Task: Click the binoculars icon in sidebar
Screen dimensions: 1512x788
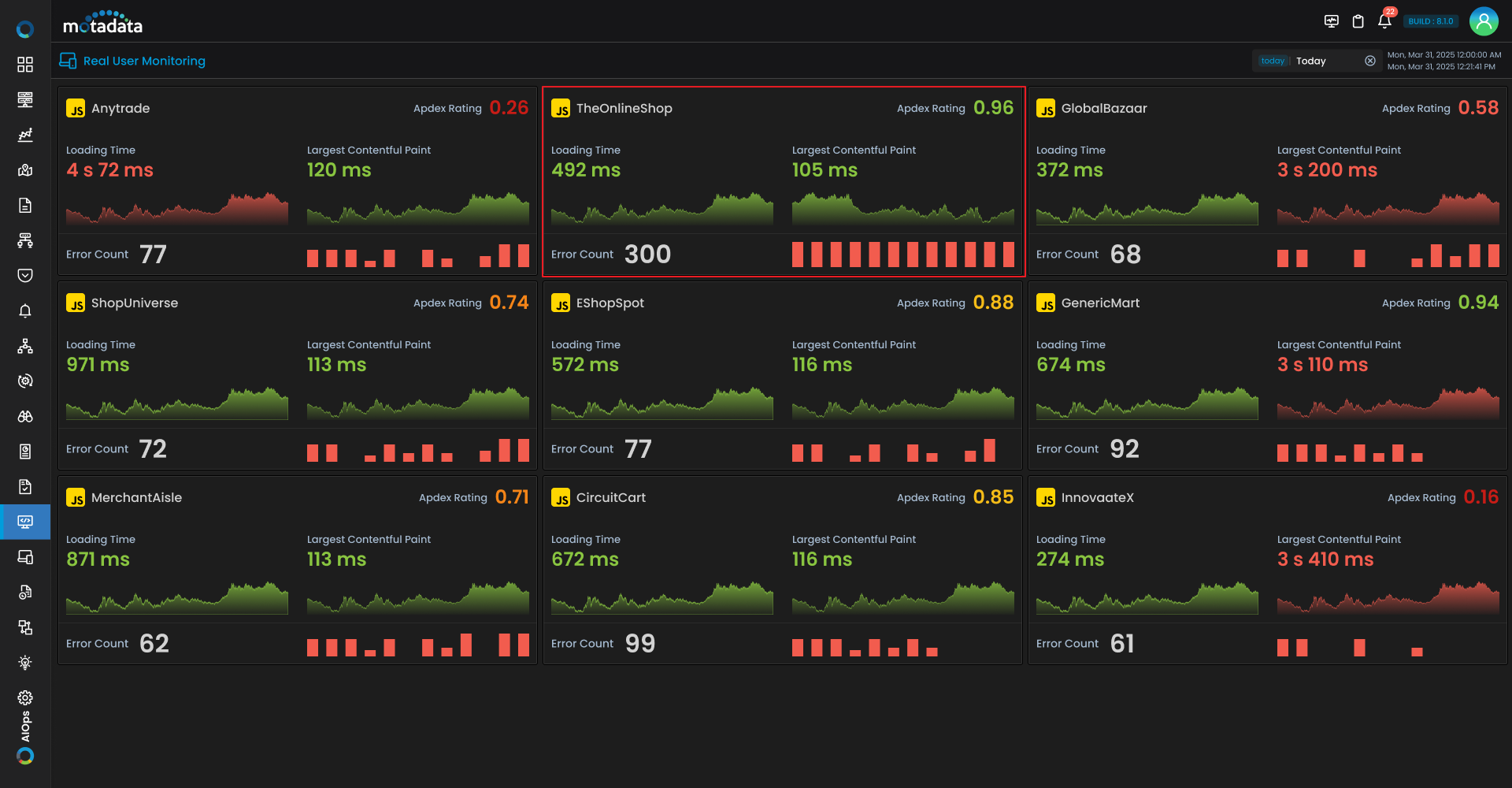Action: pos(25,416)
